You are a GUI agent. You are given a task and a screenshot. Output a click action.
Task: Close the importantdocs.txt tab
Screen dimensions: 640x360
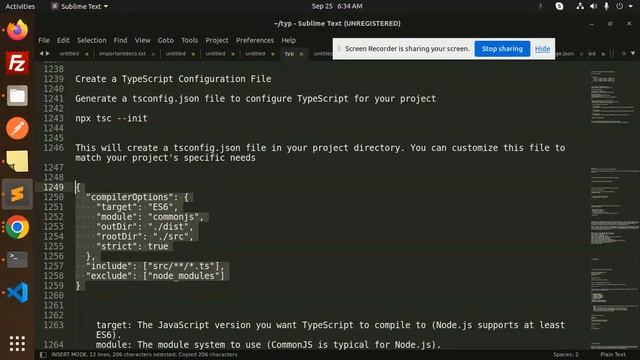[x=153, y=54]
